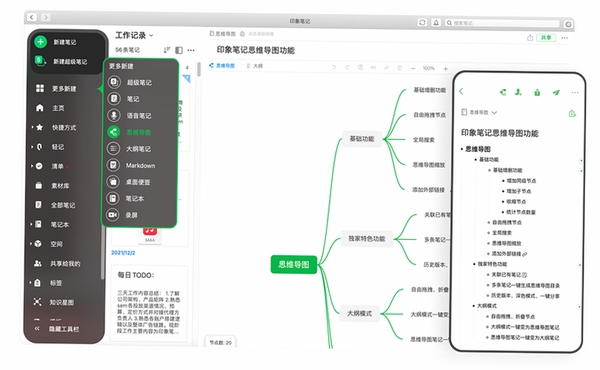
Task: Click the undo icon in mind map toolbar
Action: coord(334,67)
